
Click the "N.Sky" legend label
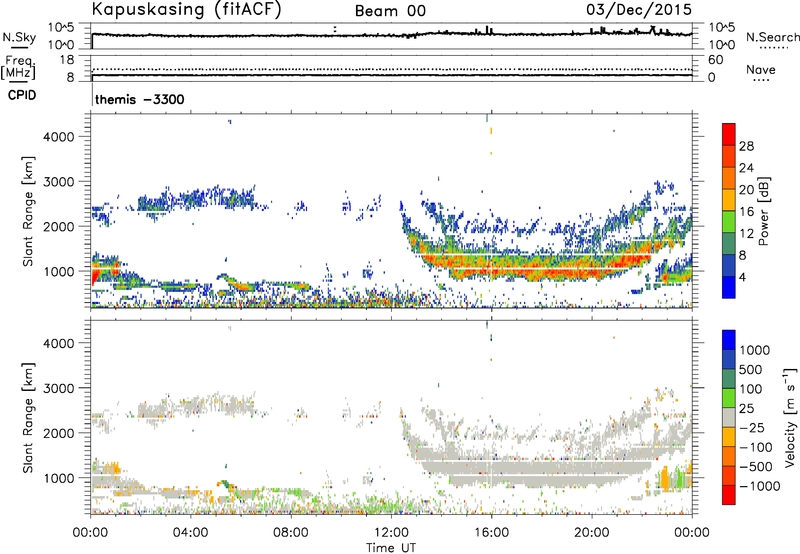click(19, 37)
